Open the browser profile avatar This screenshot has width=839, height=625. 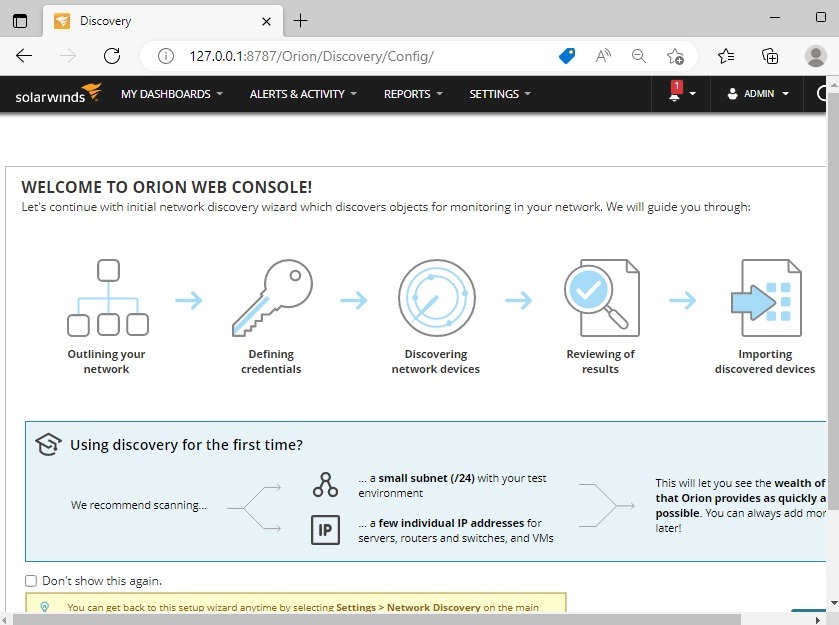(x=815, y=56)
